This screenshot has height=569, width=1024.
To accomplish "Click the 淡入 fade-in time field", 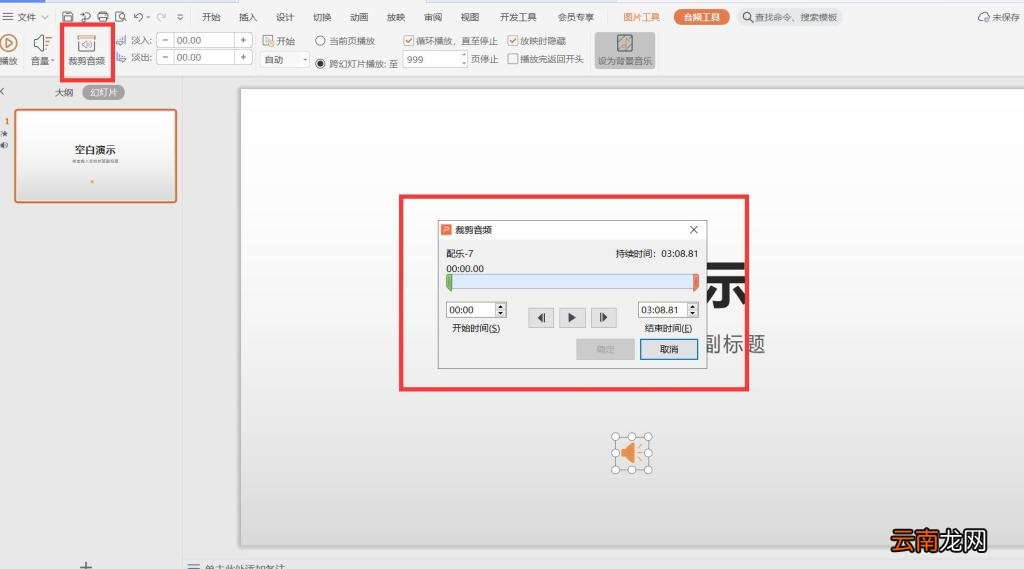I will click(x=203, y=40).
